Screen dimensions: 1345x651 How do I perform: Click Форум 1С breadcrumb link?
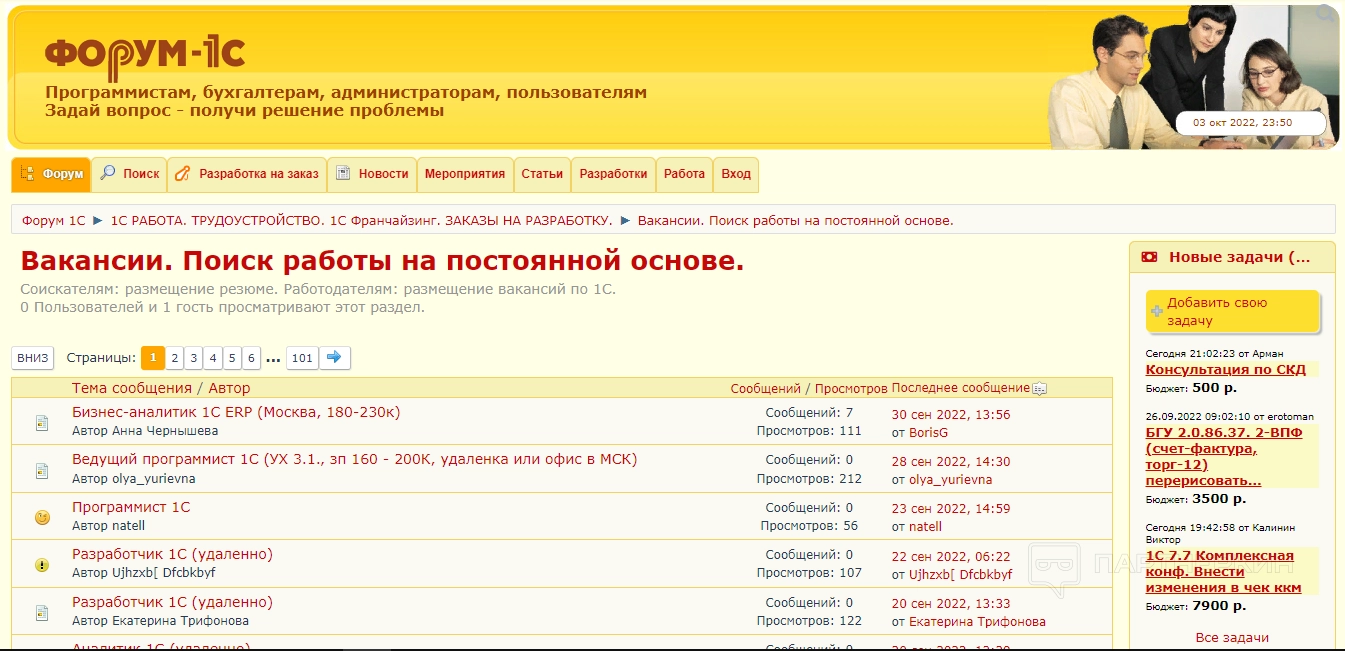coord(54,220)
